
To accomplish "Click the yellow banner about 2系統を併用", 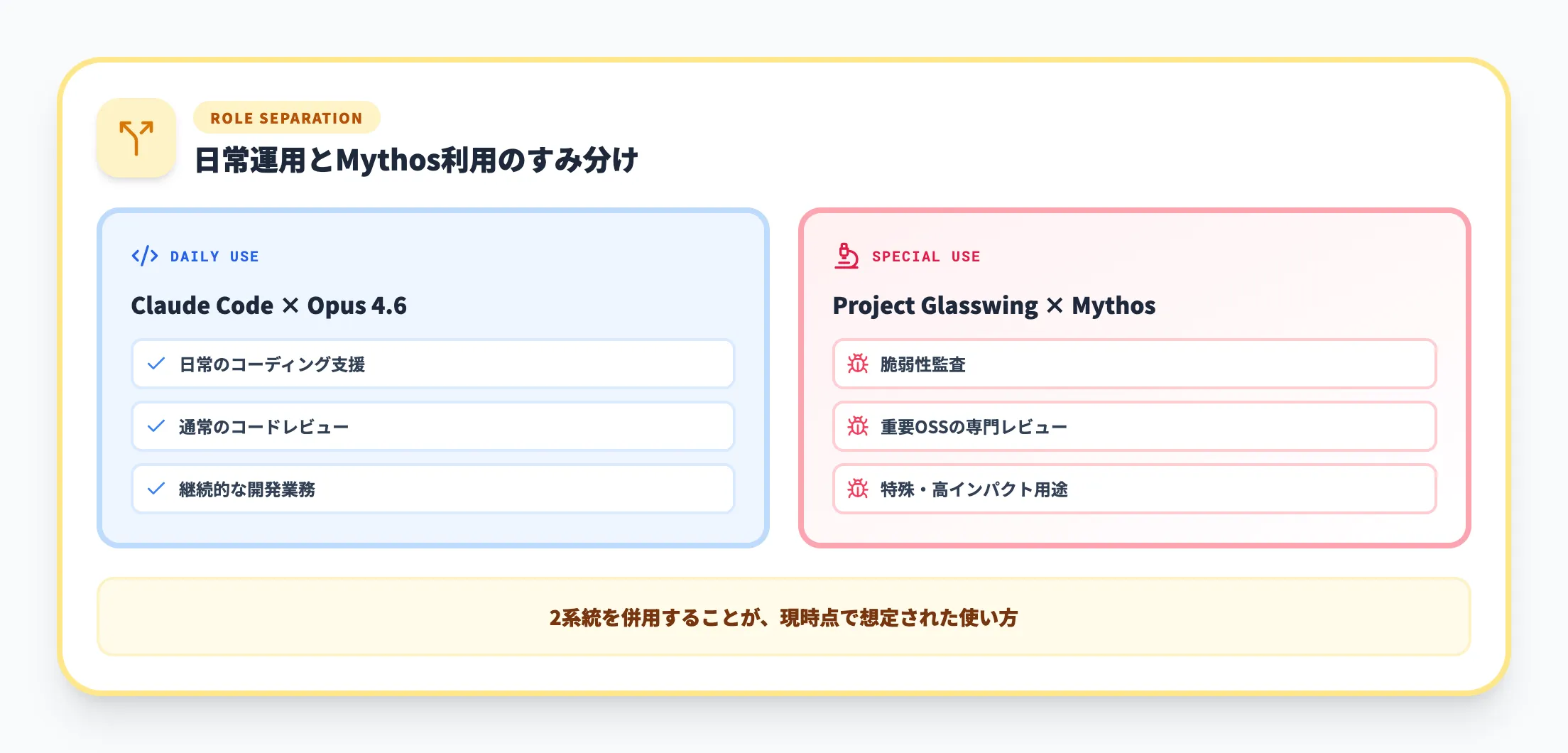I will coord(784,617).
